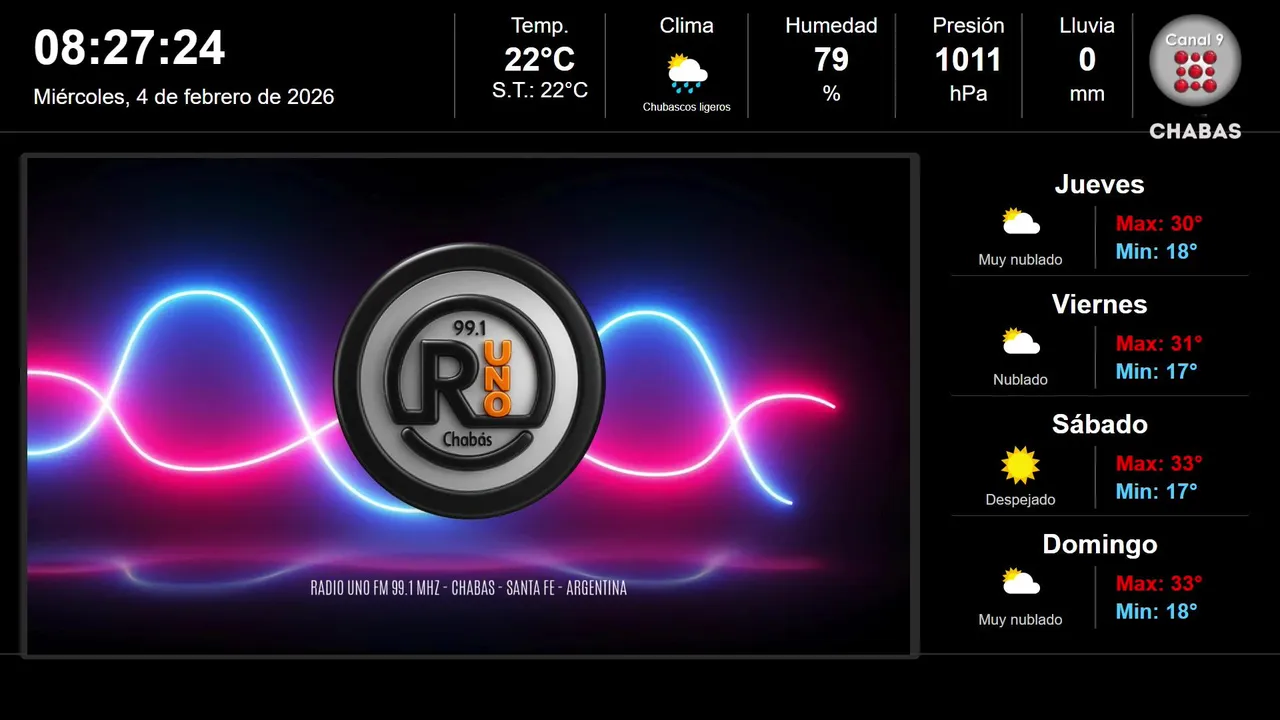
Task: Click the 1011 pressure value
Action: click(968, 60)
